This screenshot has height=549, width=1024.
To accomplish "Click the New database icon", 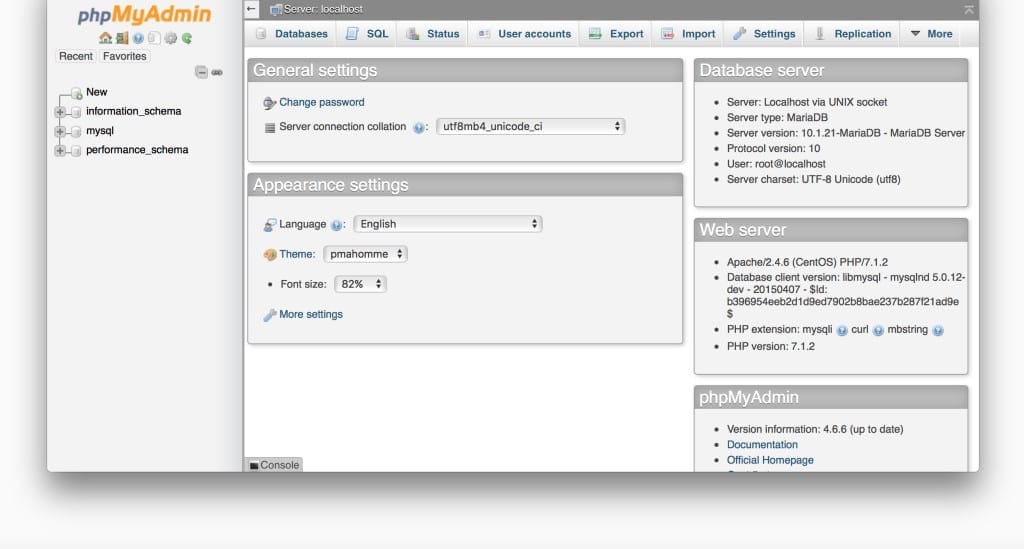I will click(x=76, y=93).
